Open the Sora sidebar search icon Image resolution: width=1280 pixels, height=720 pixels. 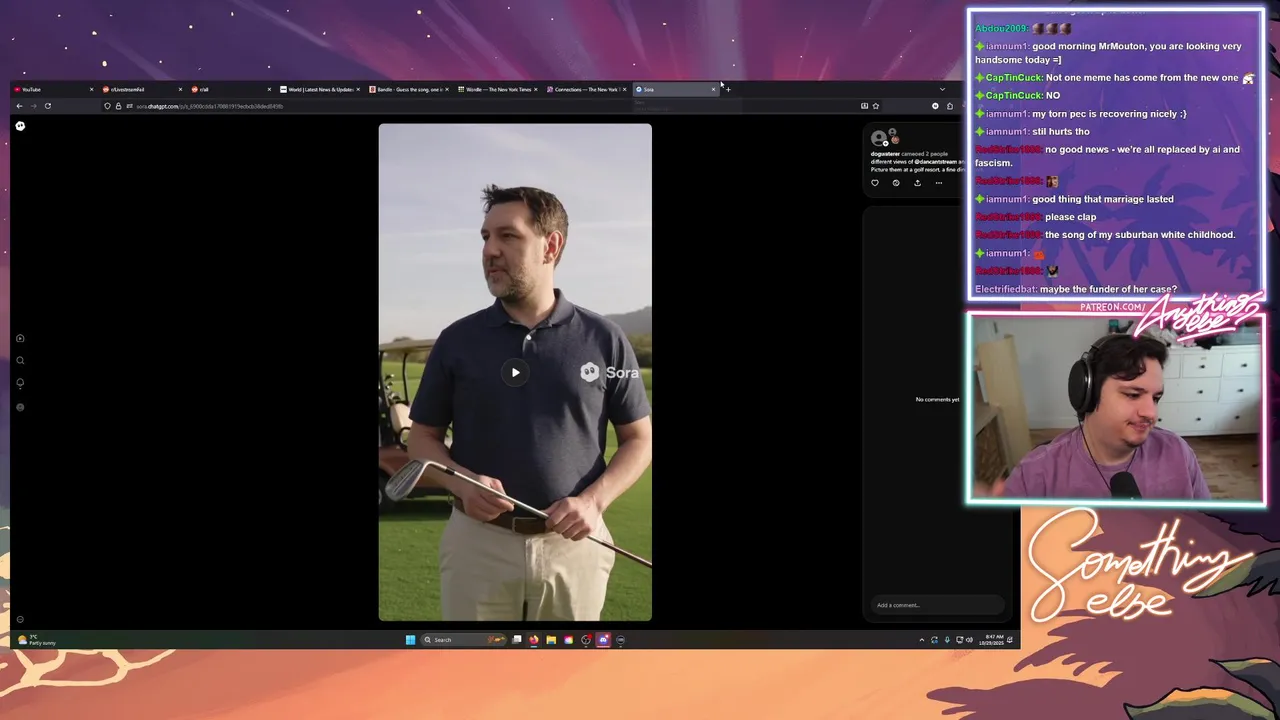point(20,361)
